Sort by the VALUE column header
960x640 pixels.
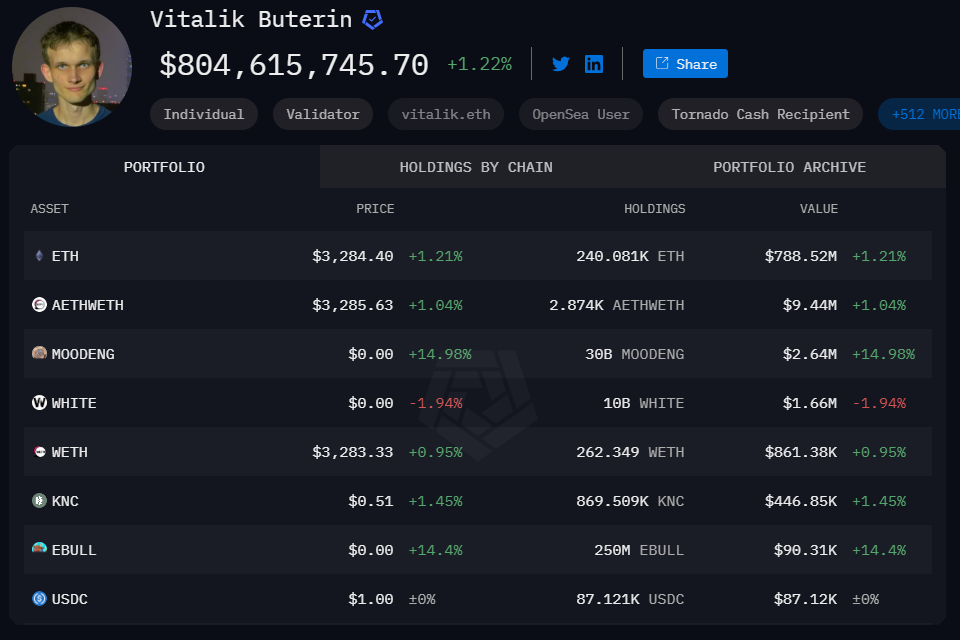[819, 209]
